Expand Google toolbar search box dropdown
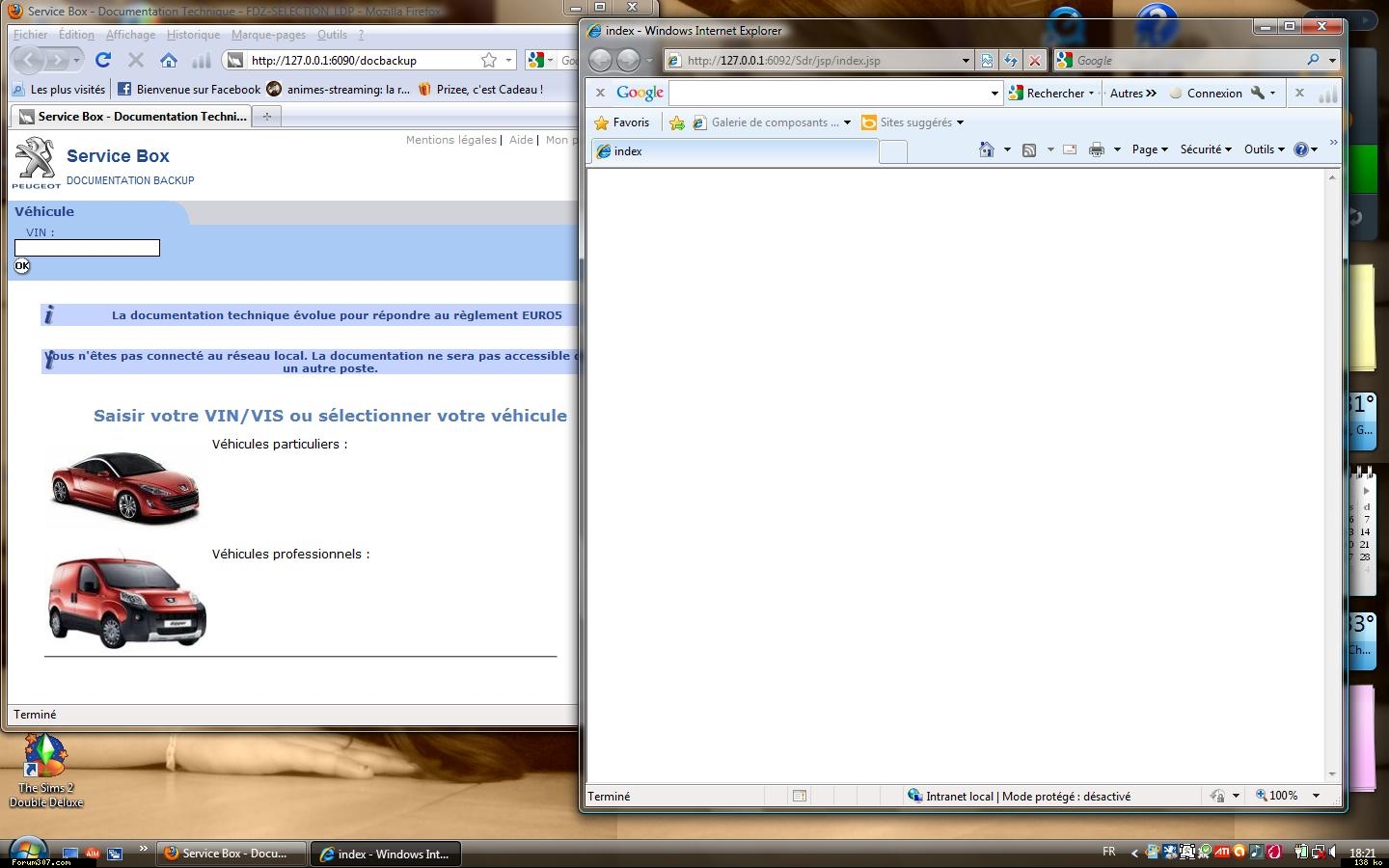This screenshot has width=1389, height=868. point(994,94)
